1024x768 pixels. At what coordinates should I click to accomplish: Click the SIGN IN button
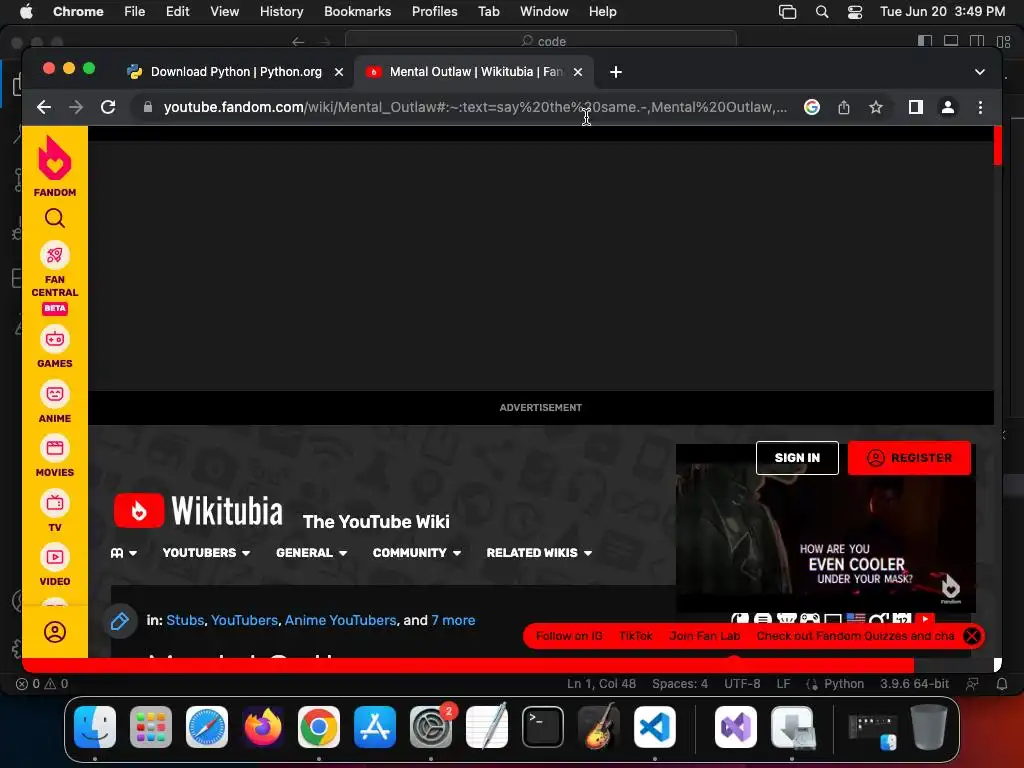[797, 458]
